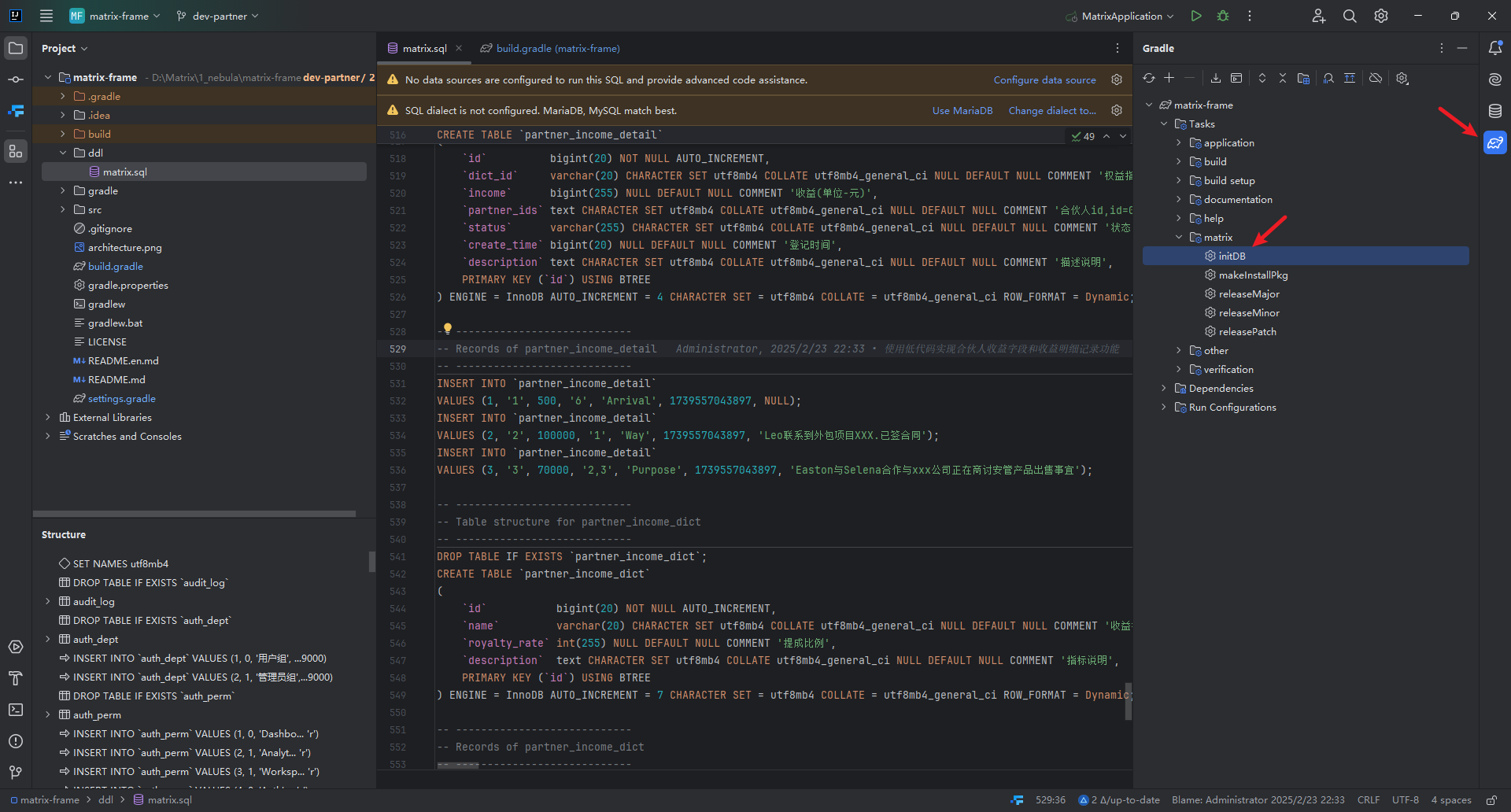Click the Project panel horizontal scrollbar

tap(194, 514)
